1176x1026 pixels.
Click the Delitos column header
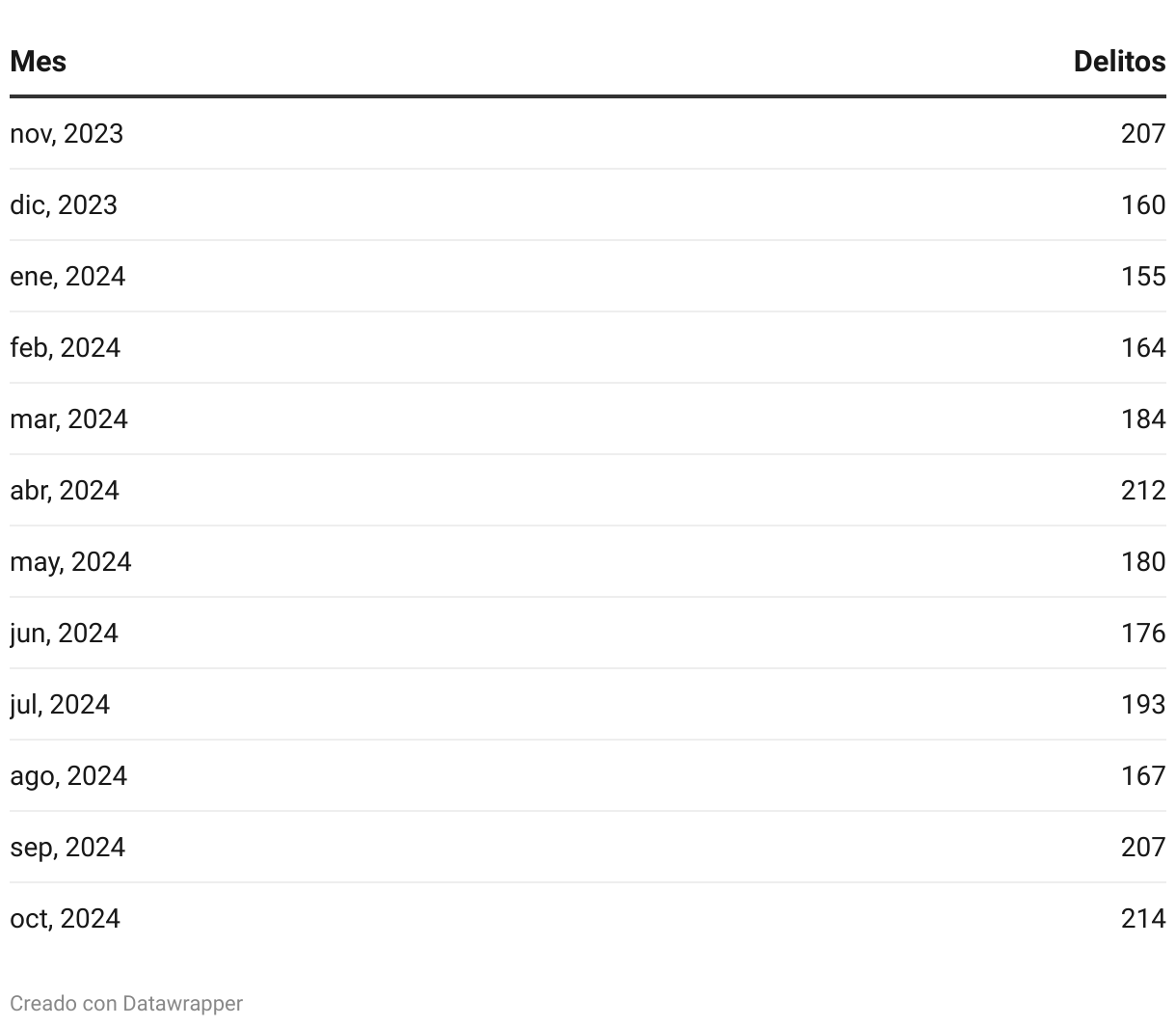pyautogui.click(x=1119, y=62)
